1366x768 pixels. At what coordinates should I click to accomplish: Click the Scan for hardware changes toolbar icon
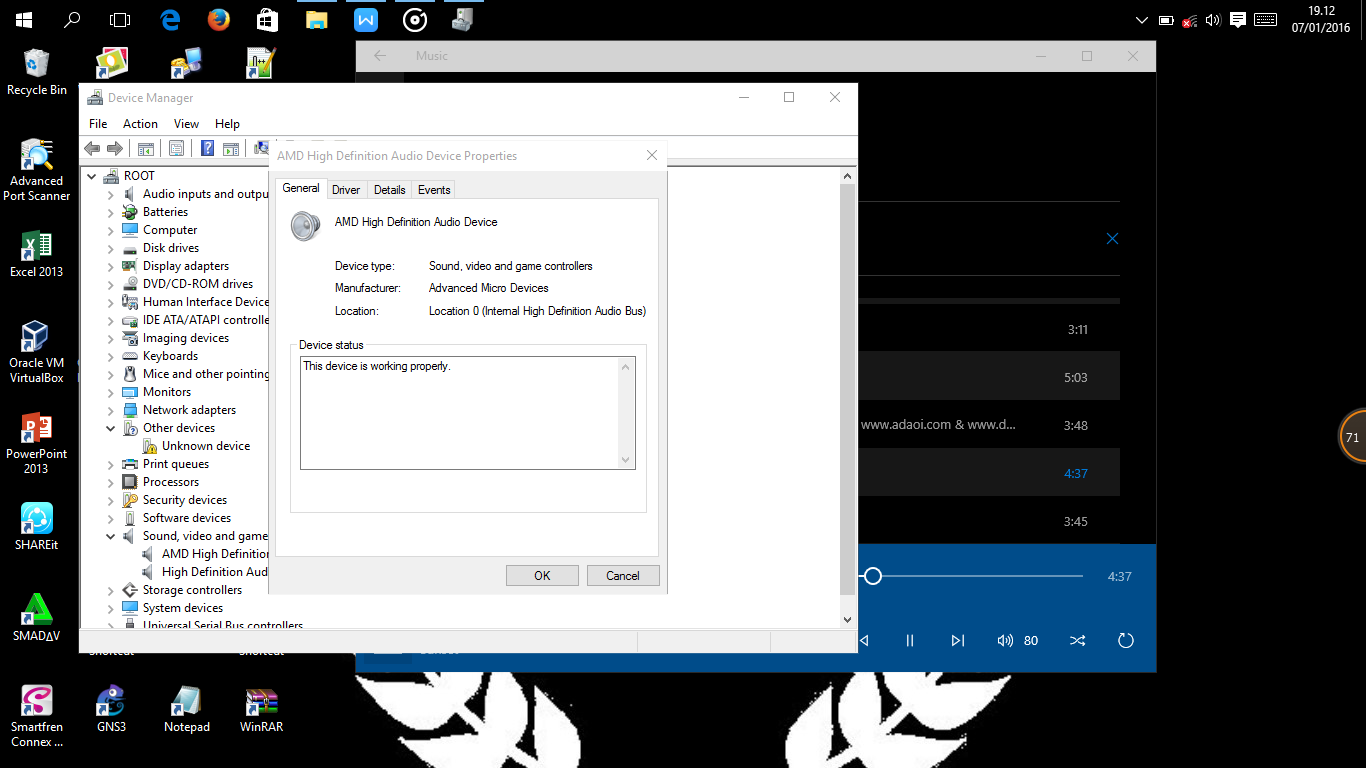tap(261, 148)
